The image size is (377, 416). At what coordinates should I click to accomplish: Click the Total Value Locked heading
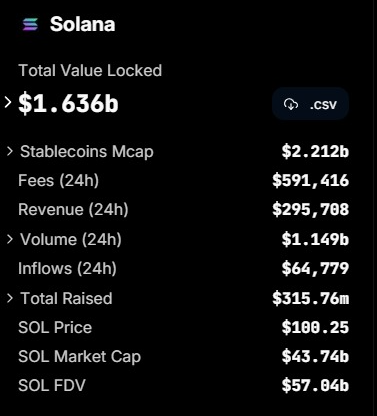click(90, 71)
